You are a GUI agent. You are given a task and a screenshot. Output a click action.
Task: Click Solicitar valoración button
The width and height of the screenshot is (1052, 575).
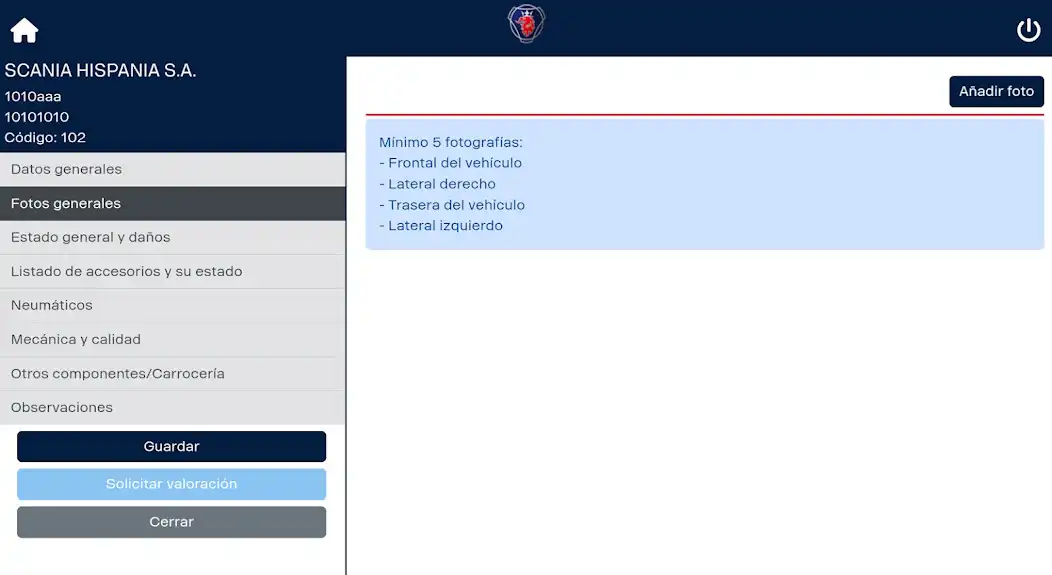point(172,484)
